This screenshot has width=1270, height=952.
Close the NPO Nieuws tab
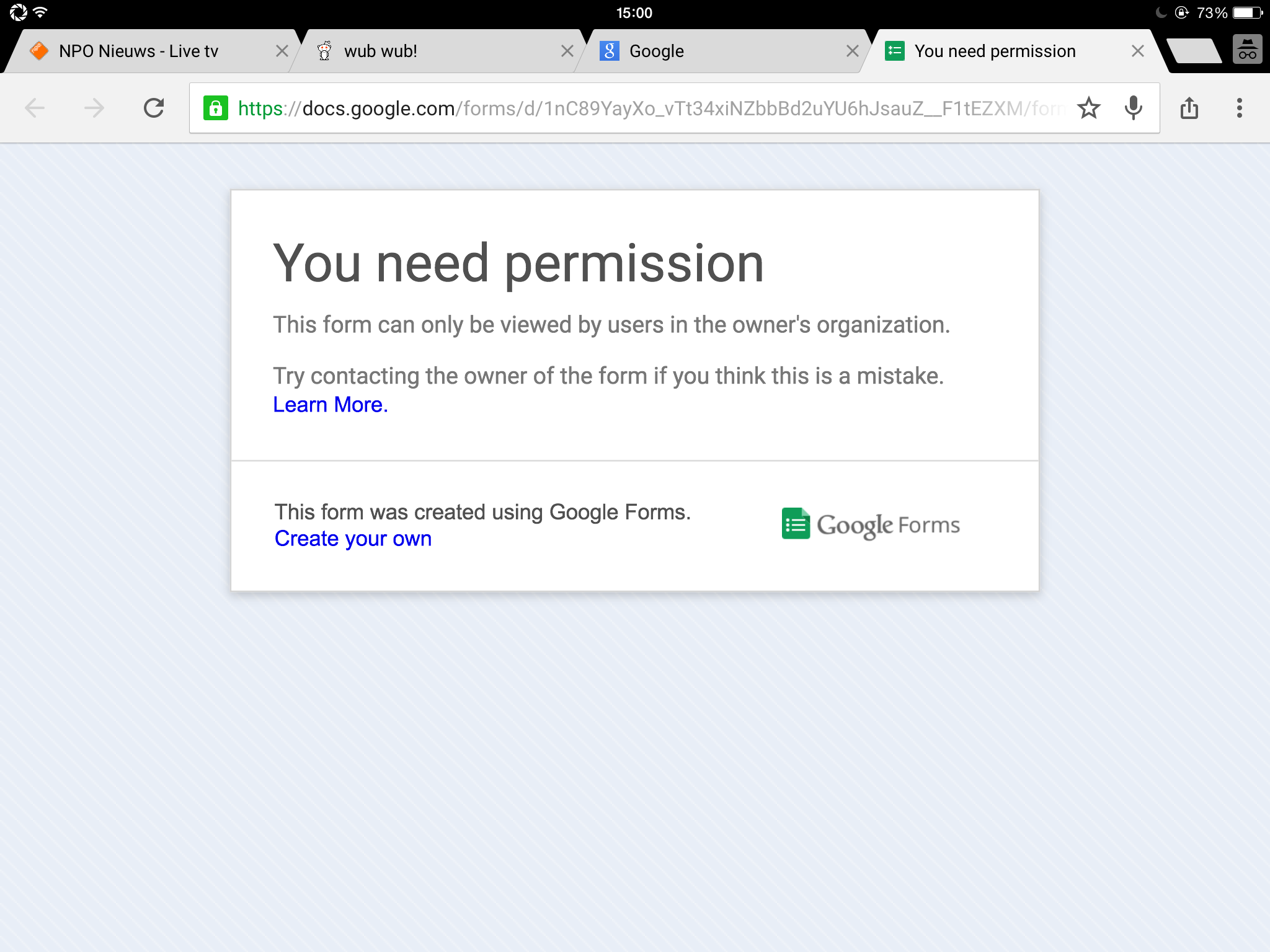point(282,51)
